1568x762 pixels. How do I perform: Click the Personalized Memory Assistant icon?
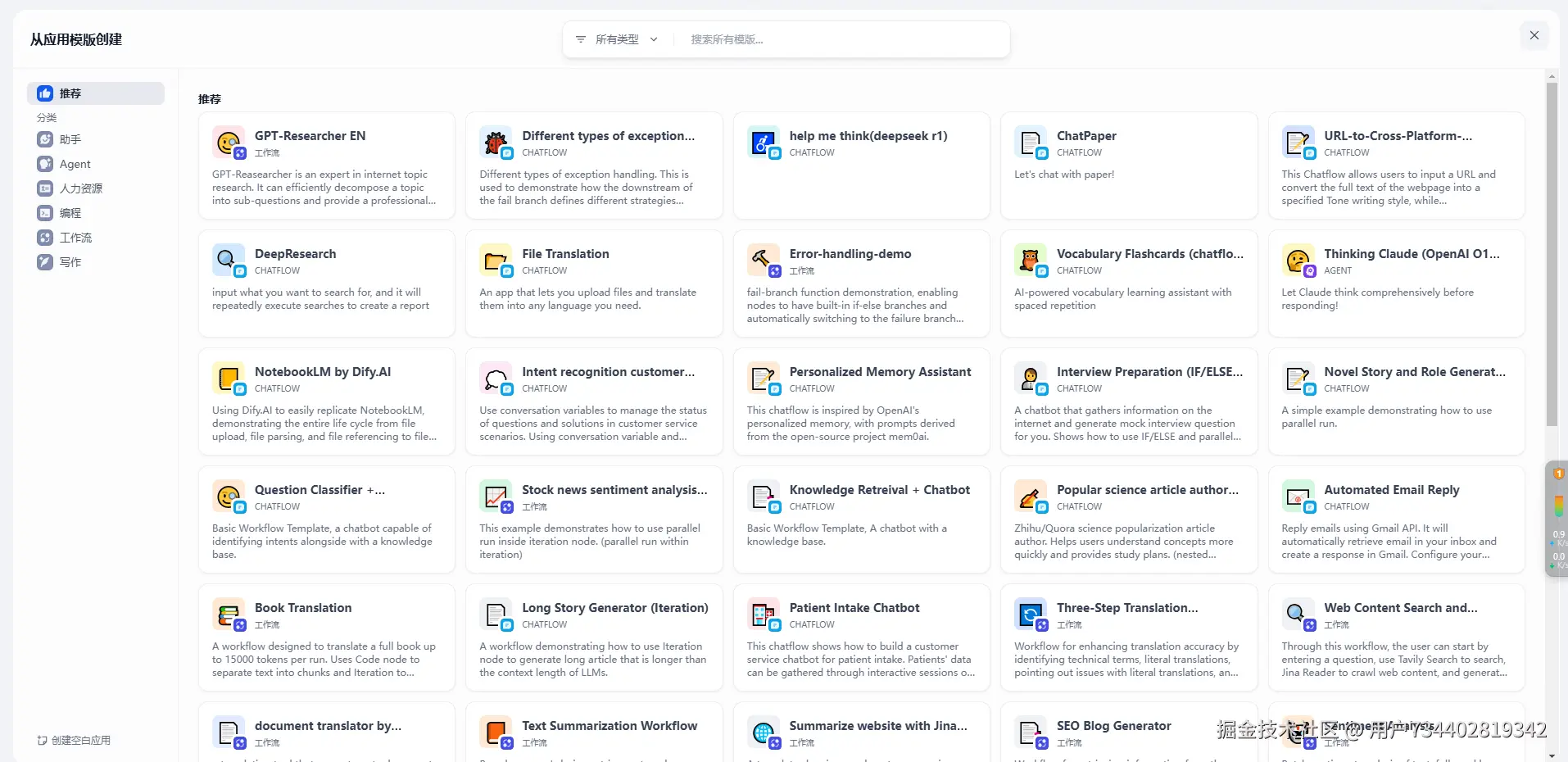coord(764,379)
